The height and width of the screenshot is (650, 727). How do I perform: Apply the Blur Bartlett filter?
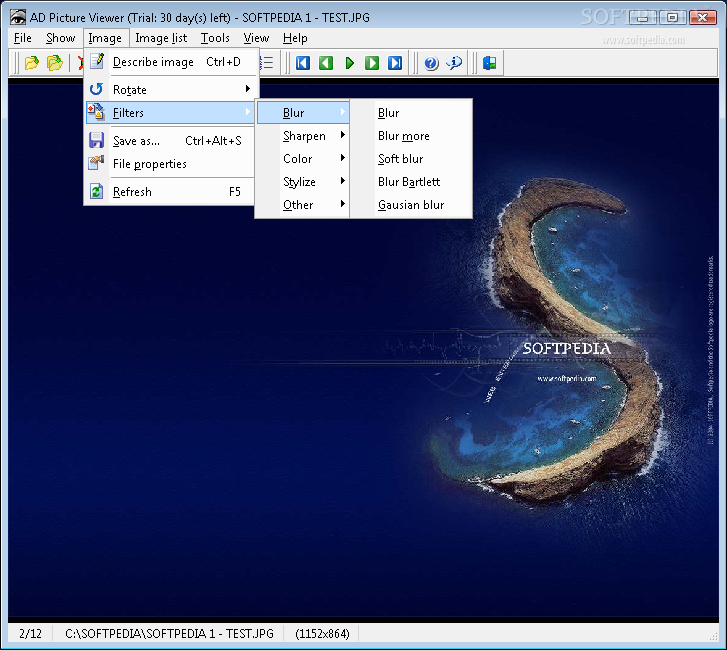tap(412, 182)
